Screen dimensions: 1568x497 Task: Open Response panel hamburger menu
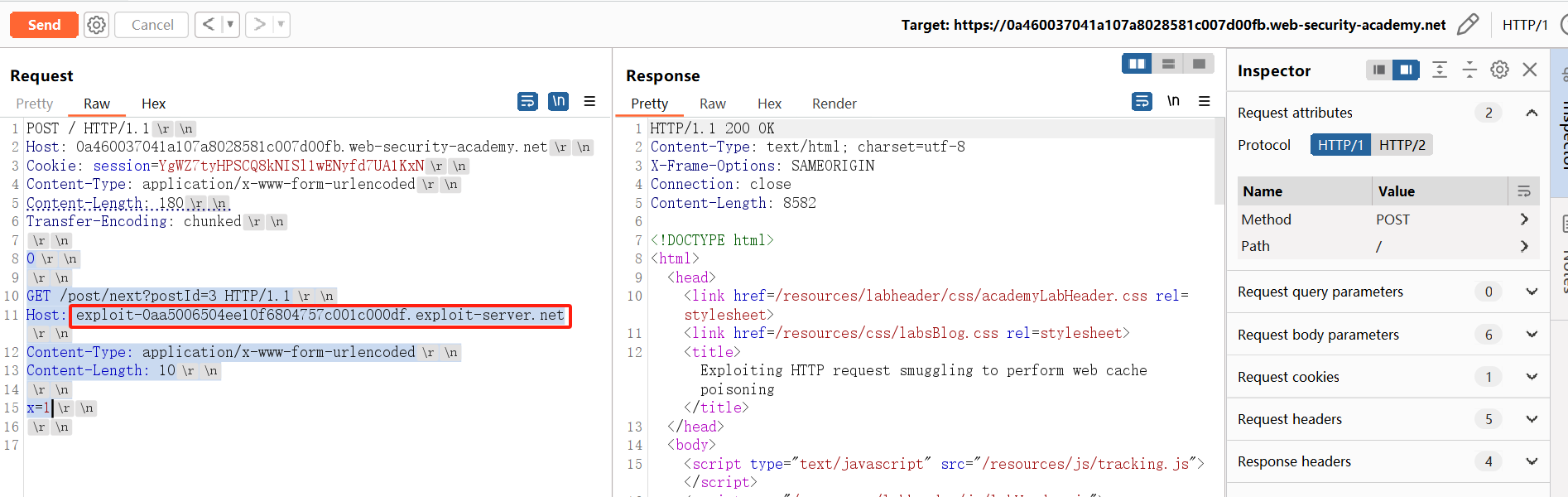point(1205,101)
